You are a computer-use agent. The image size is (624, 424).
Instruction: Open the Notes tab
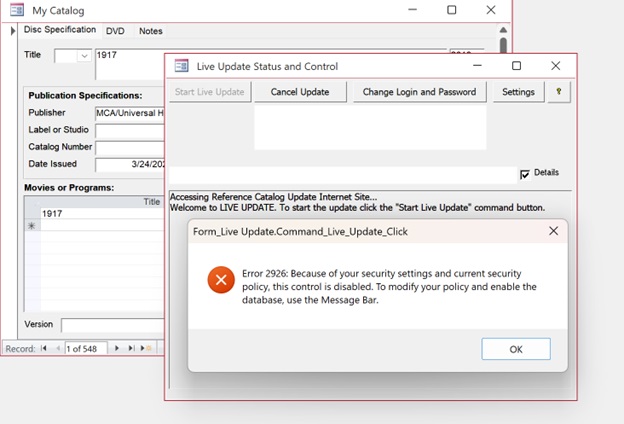click(150, 31)
